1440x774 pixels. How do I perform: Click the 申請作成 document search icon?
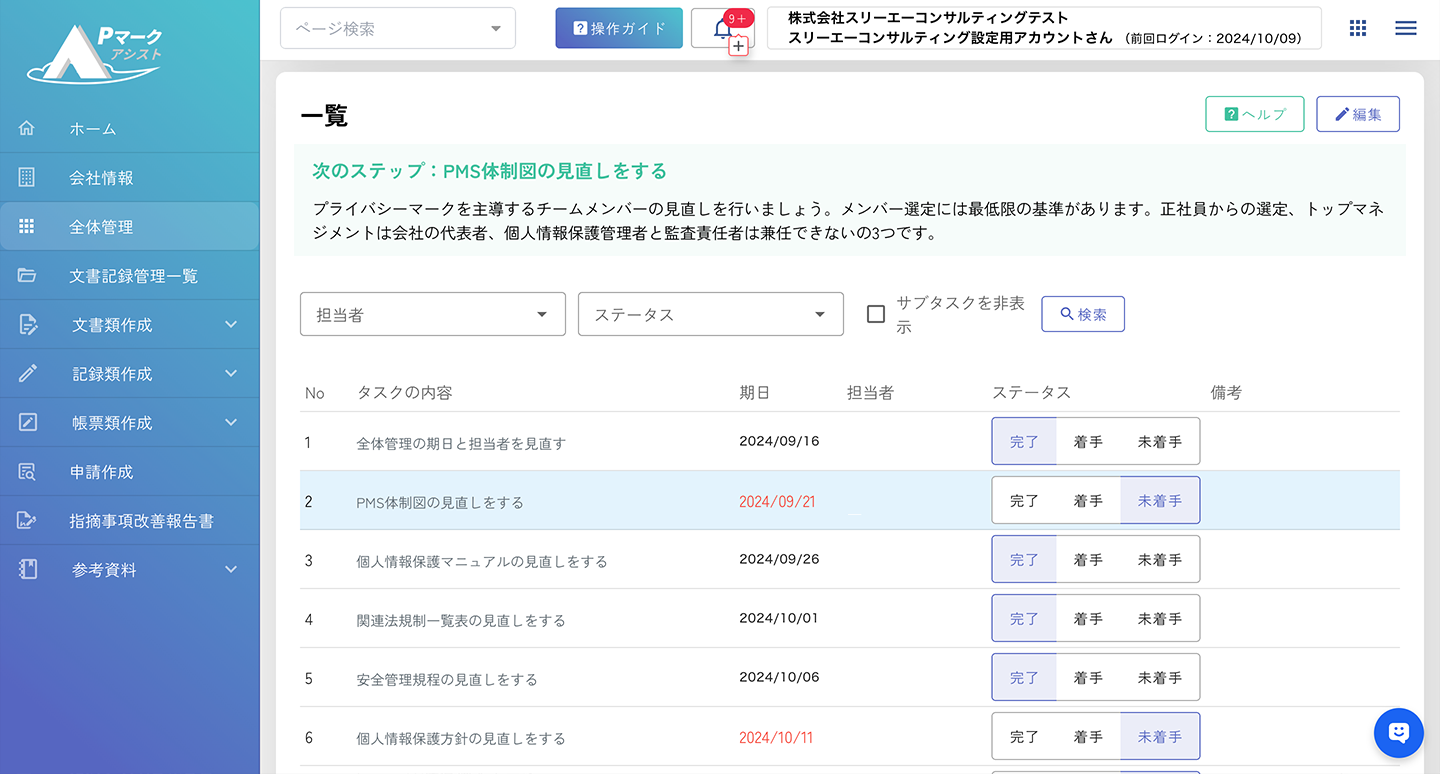27,472
